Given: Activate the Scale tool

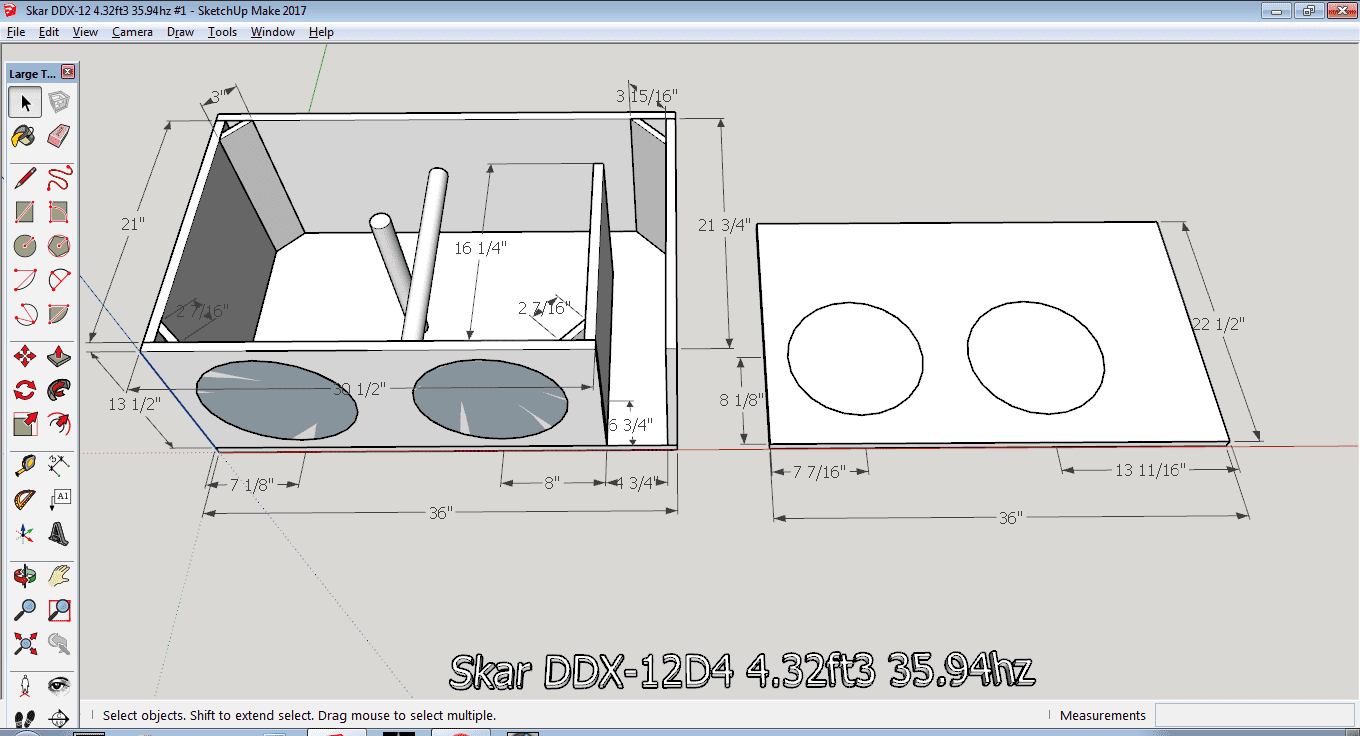Looking at the screenshot, I should 25,424.
